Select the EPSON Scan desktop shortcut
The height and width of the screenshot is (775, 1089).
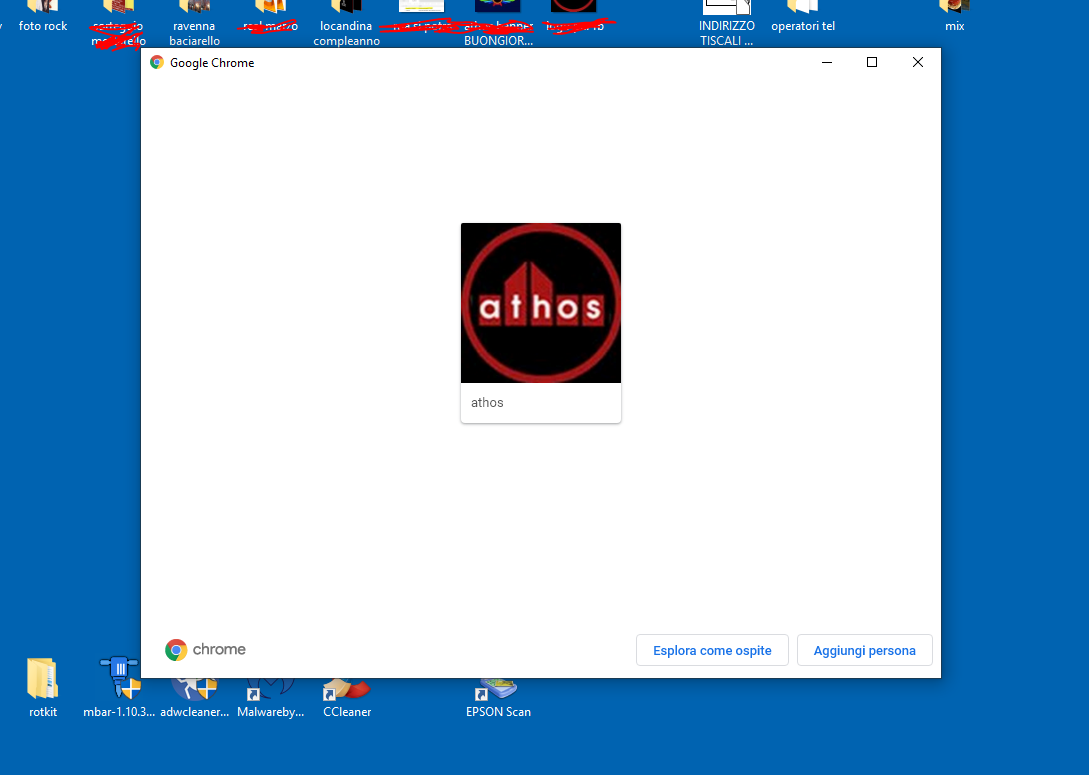coord(498,698)
